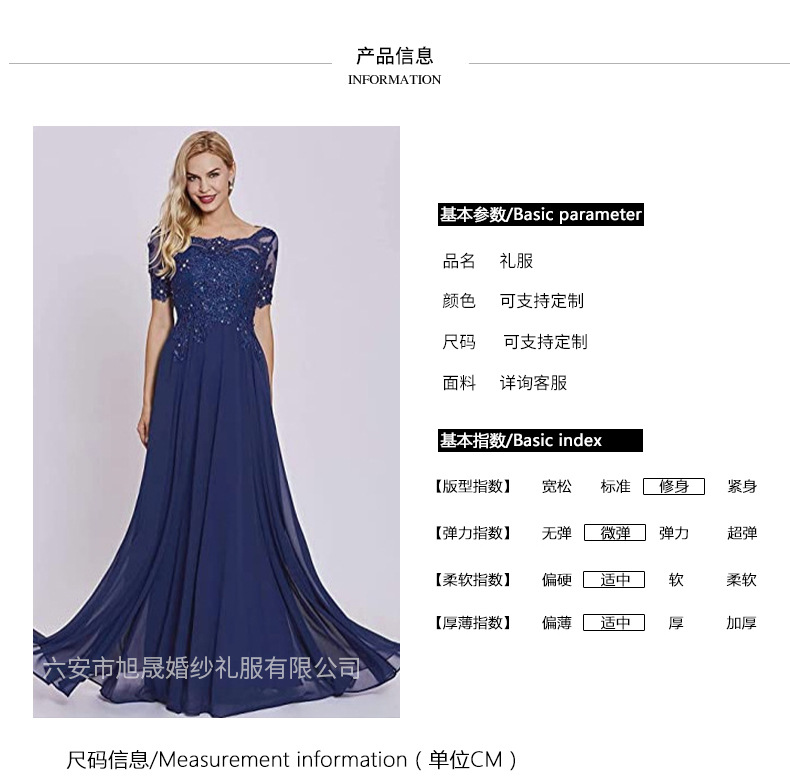Choose 紧身 in the fit index row
This screenshot has height=782, width=790.
point(742,486)
